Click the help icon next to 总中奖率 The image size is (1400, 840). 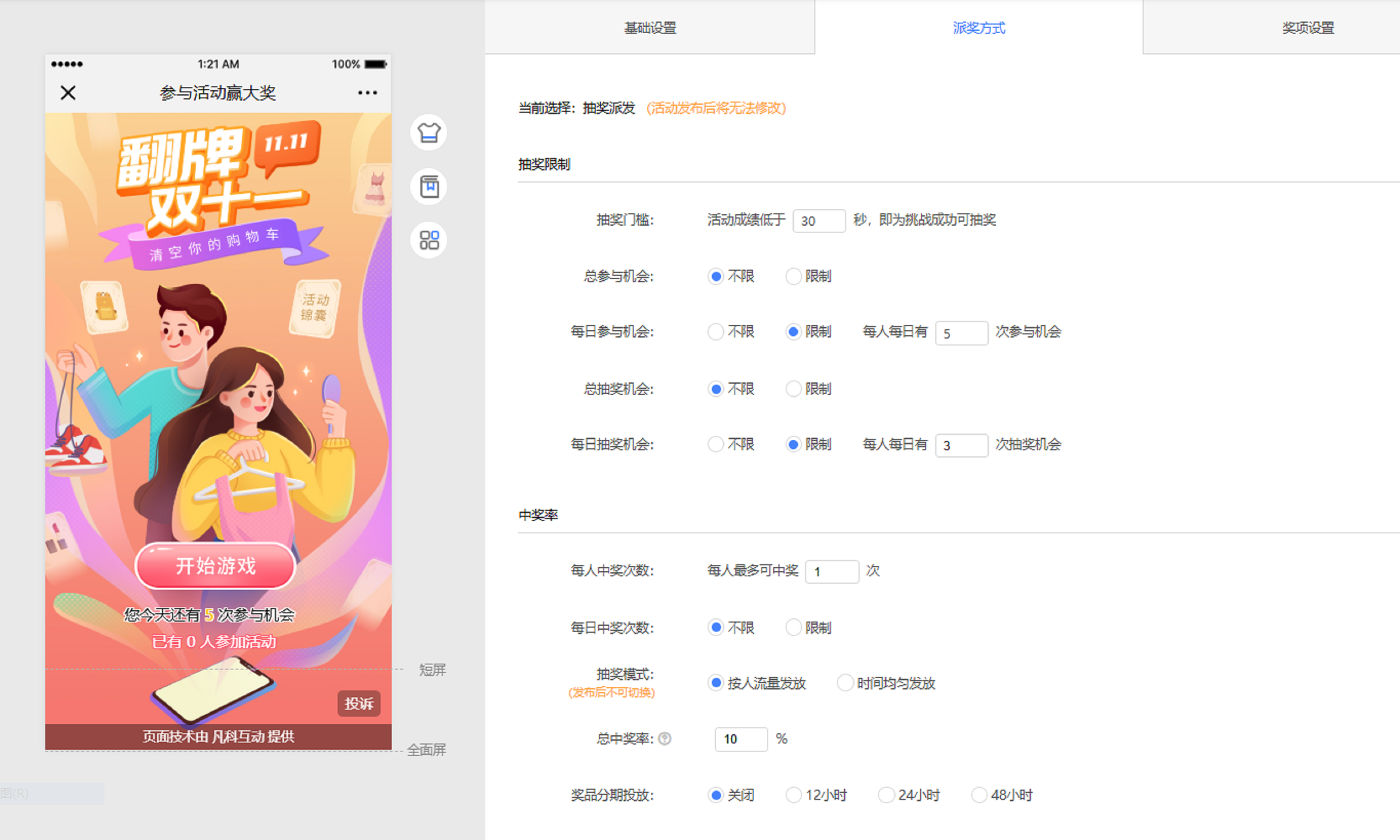coord(665,739)
